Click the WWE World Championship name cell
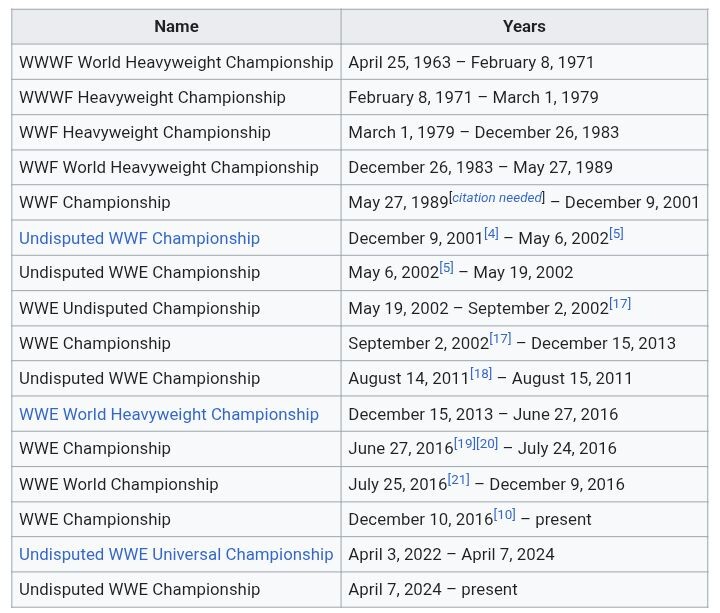Image resolution: width=720 pixels, height=613 pixels. pos(176,484)
